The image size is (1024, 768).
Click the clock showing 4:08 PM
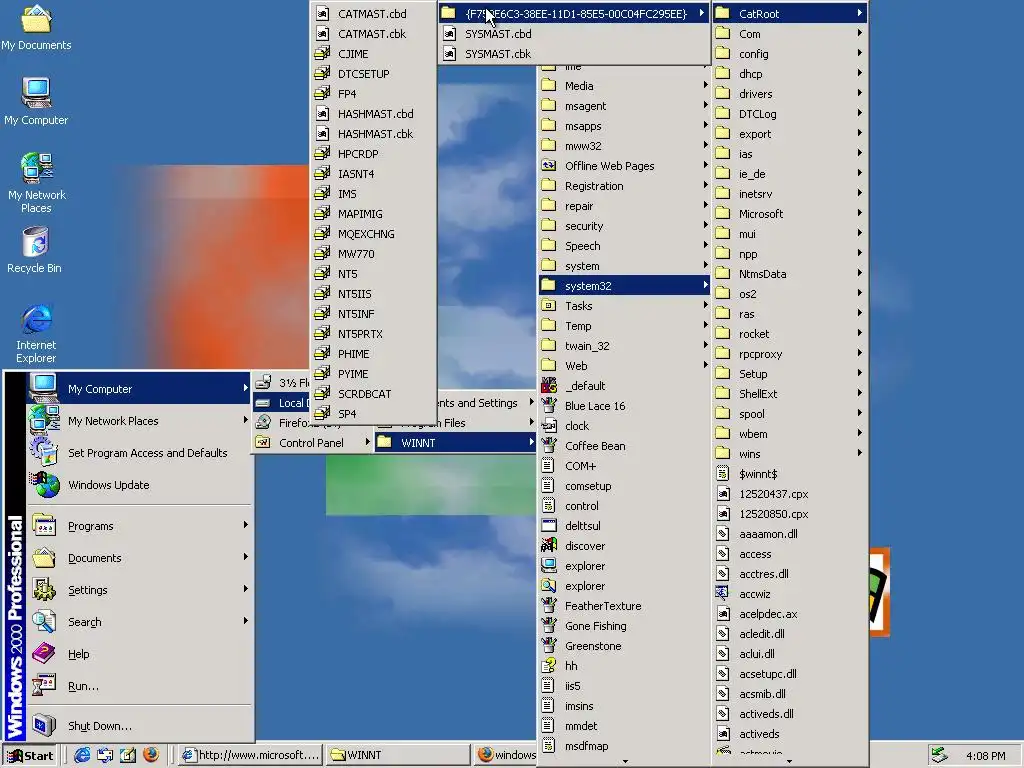[985, 756]
